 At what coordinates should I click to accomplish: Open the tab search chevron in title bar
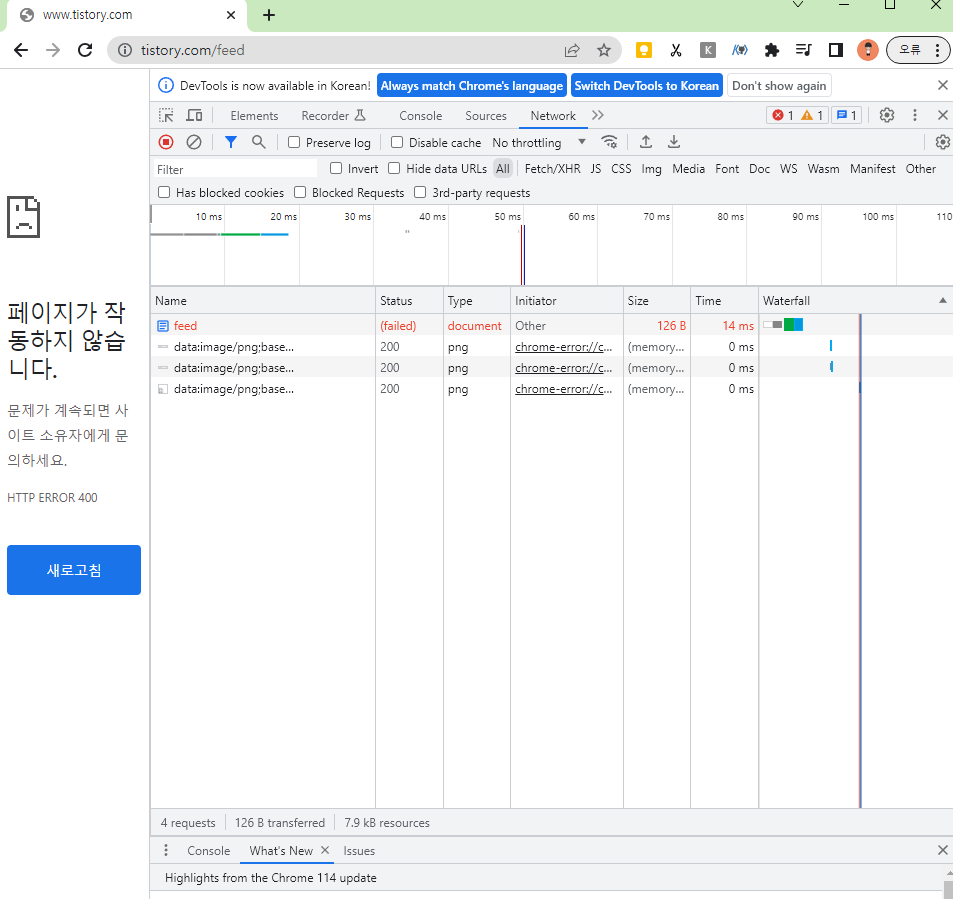coord(798,5)
